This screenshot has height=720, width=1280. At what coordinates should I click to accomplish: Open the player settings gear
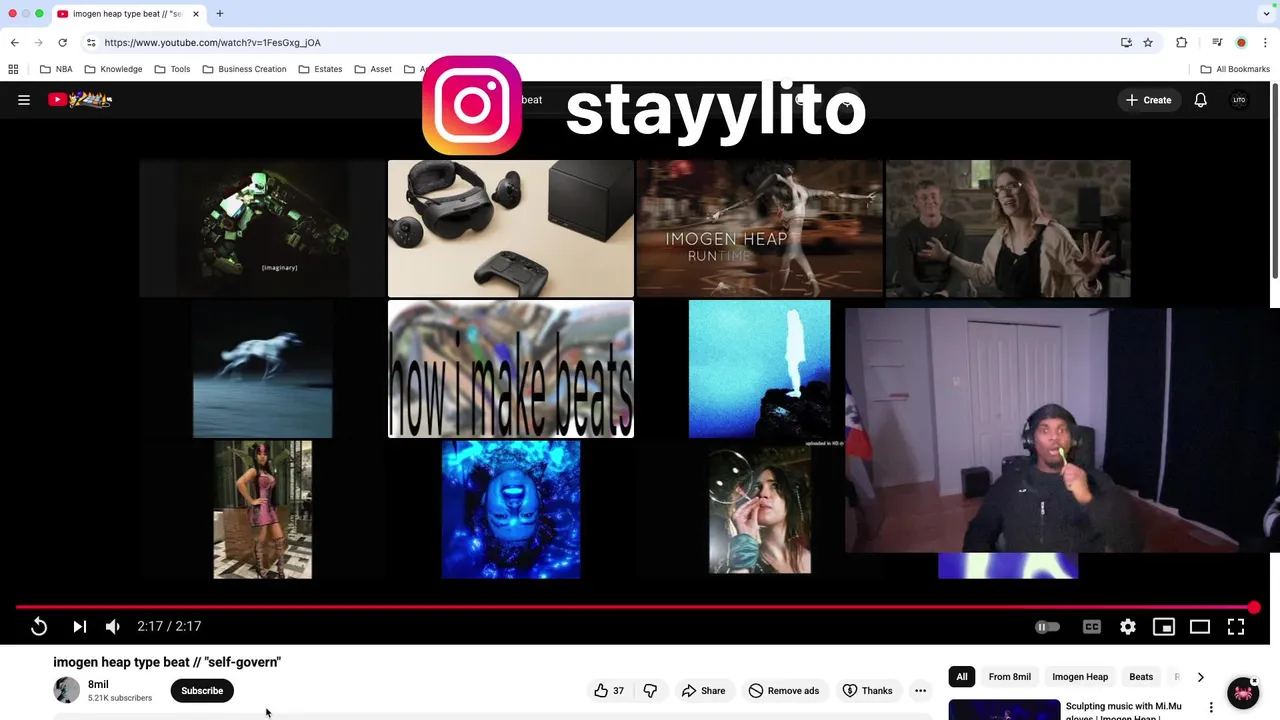pyautogui.click(x=1128, y=627)
